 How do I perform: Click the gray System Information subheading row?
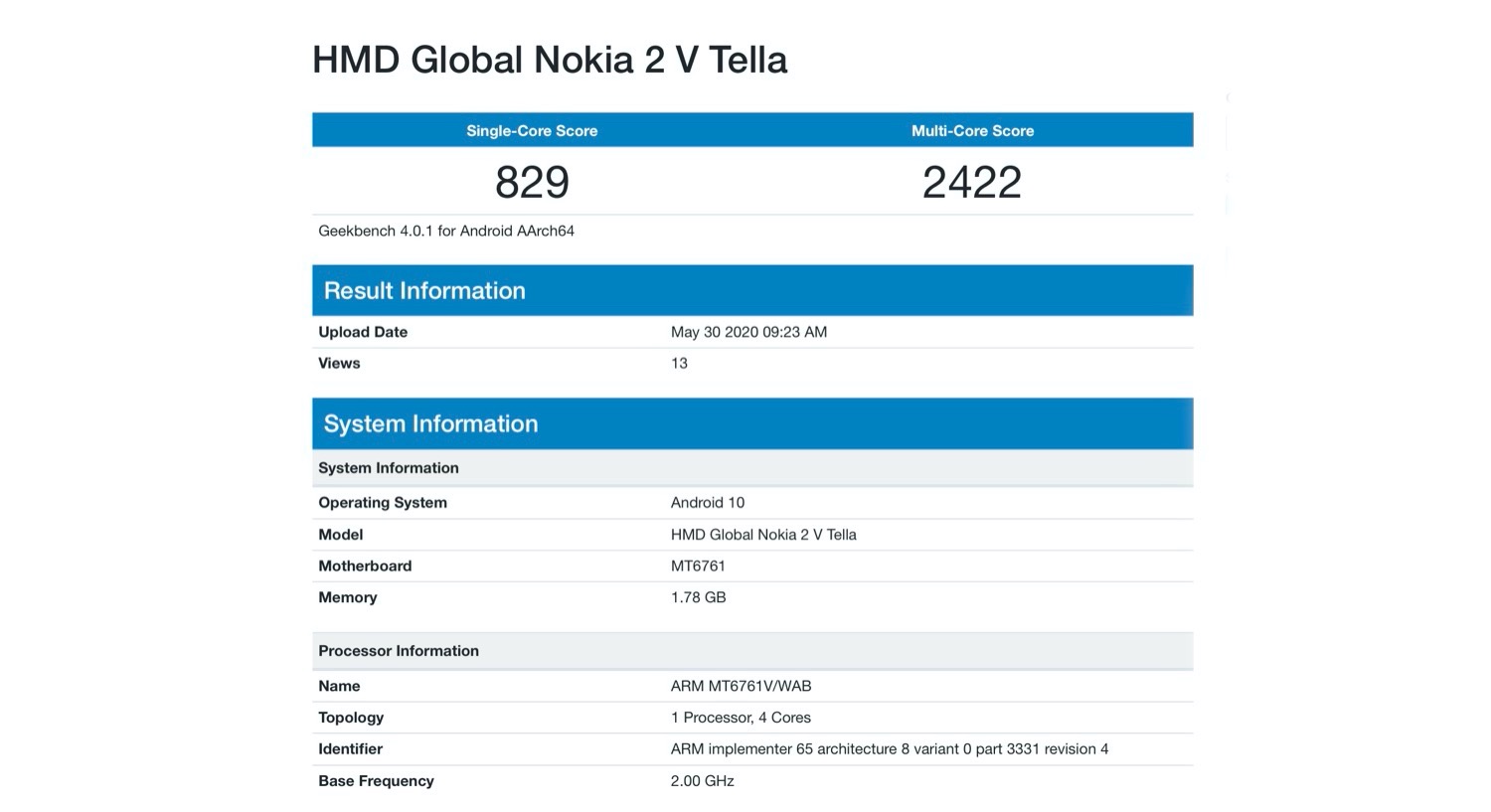pos(389,468)
